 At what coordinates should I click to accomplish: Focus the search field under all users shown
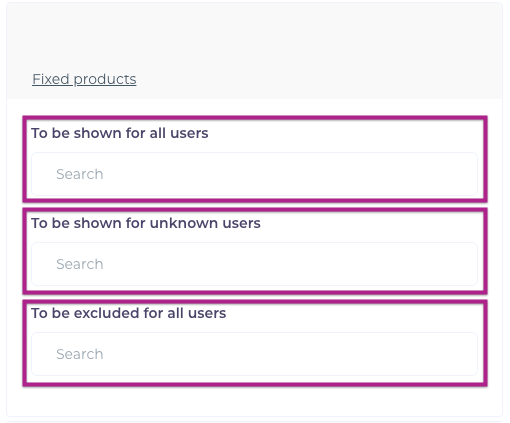coord(254,174)
